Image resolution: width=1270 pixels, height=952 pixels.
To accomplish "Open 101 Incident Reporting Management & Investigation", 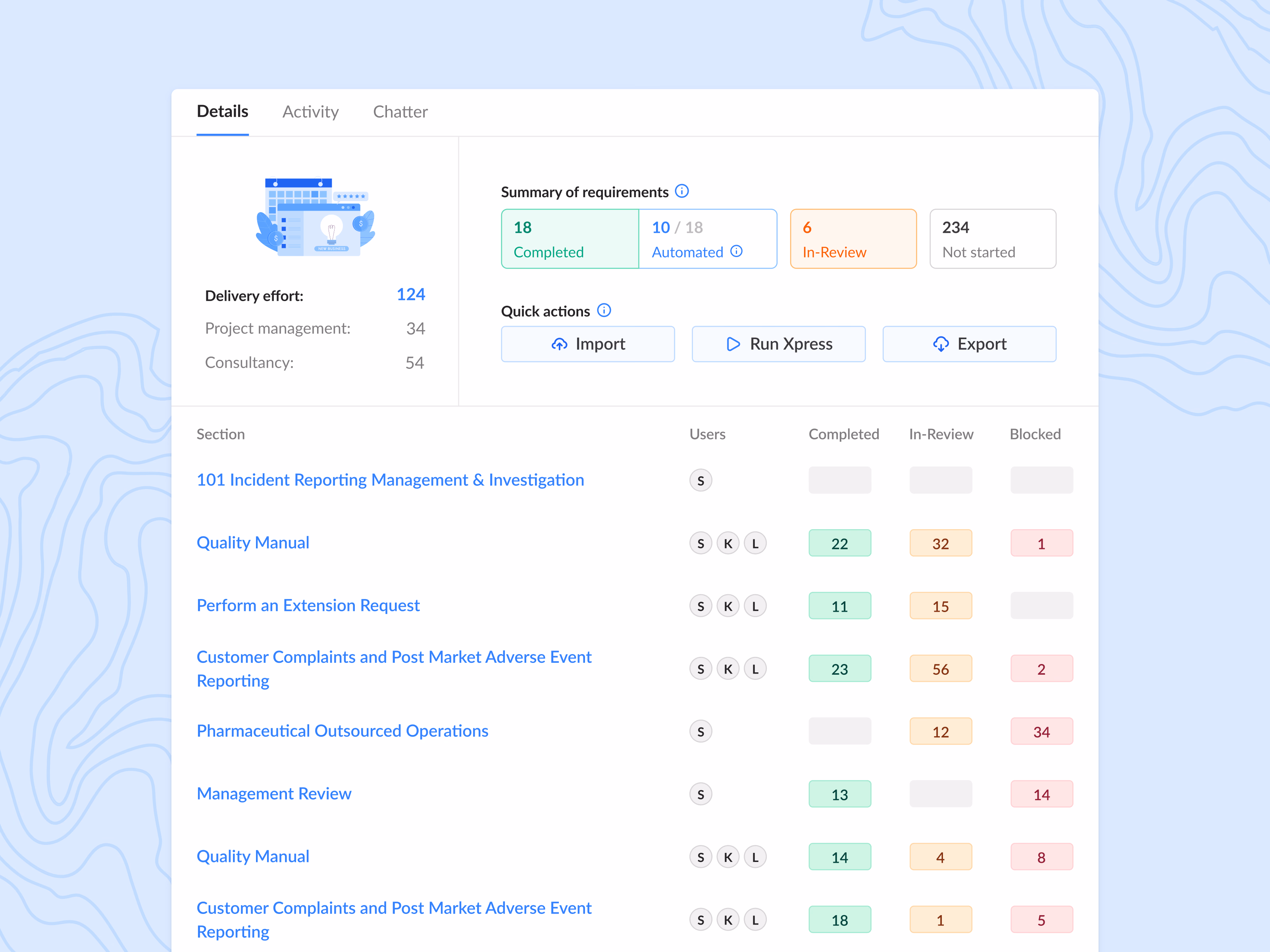I will [391, 480].
